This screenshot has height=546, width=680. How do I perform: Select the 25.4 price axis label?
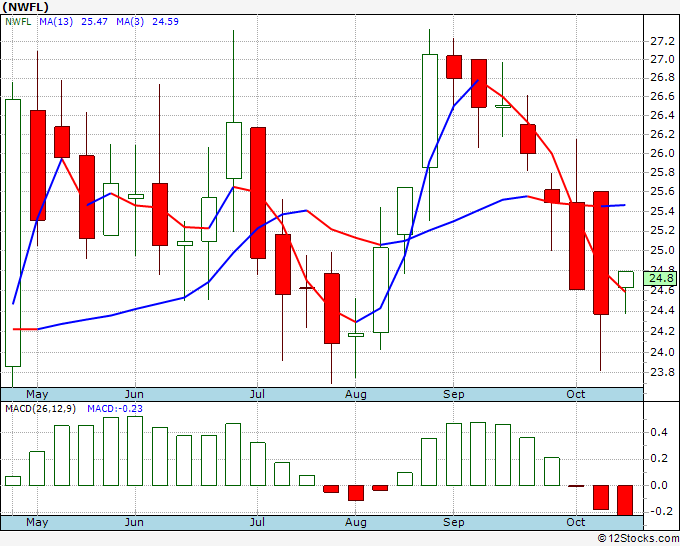pos(662,211)
